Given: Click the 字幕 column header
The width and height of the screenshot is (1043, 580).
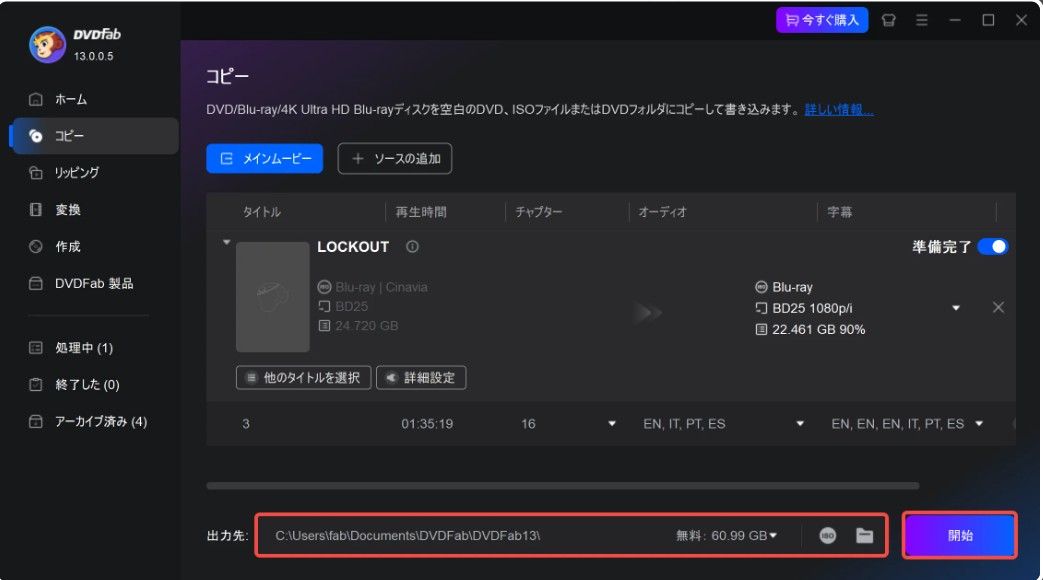Looking at the screenshot, I should [839, 212].
